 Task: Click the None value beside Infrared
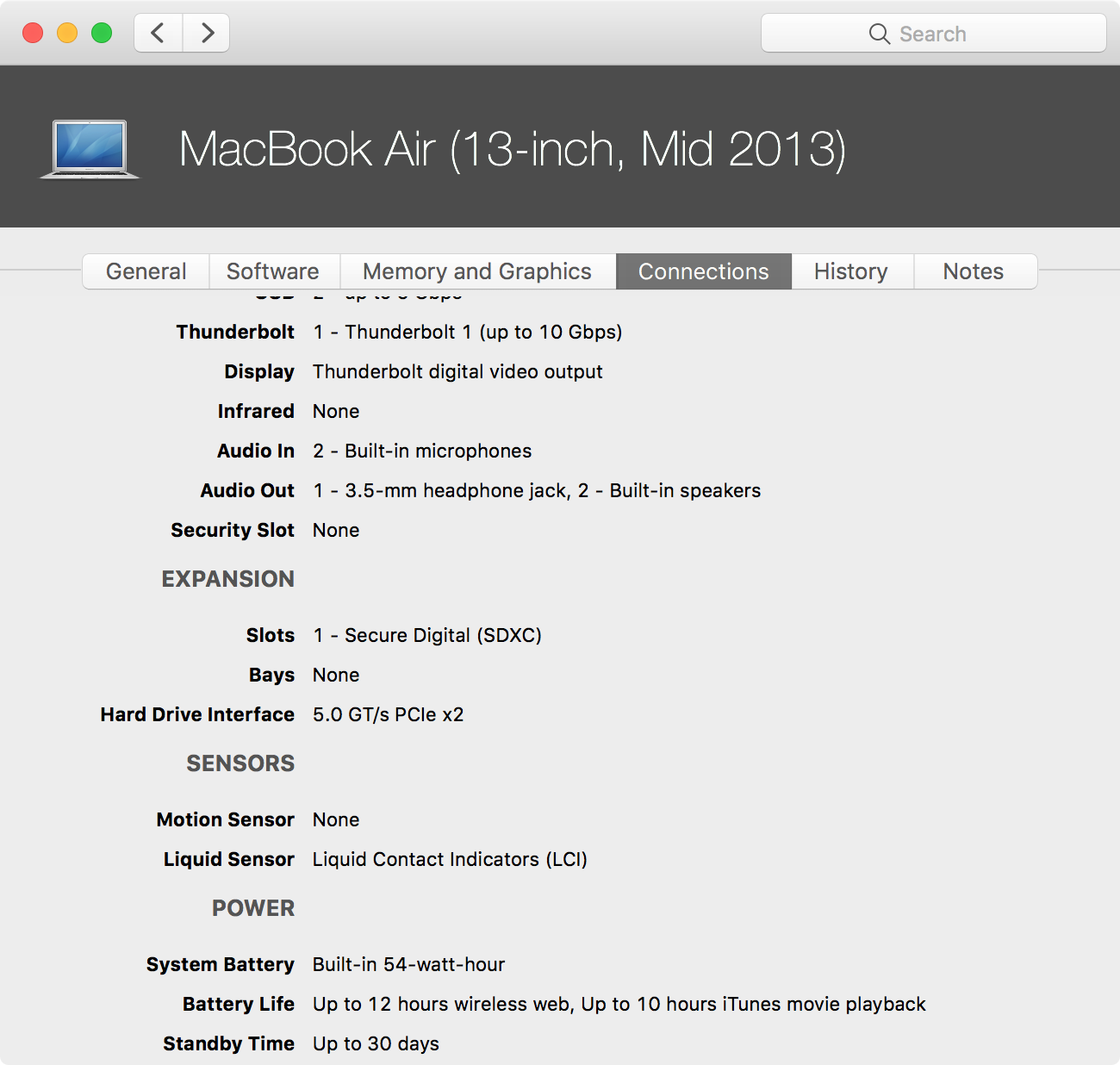click(x=336, y=411)
